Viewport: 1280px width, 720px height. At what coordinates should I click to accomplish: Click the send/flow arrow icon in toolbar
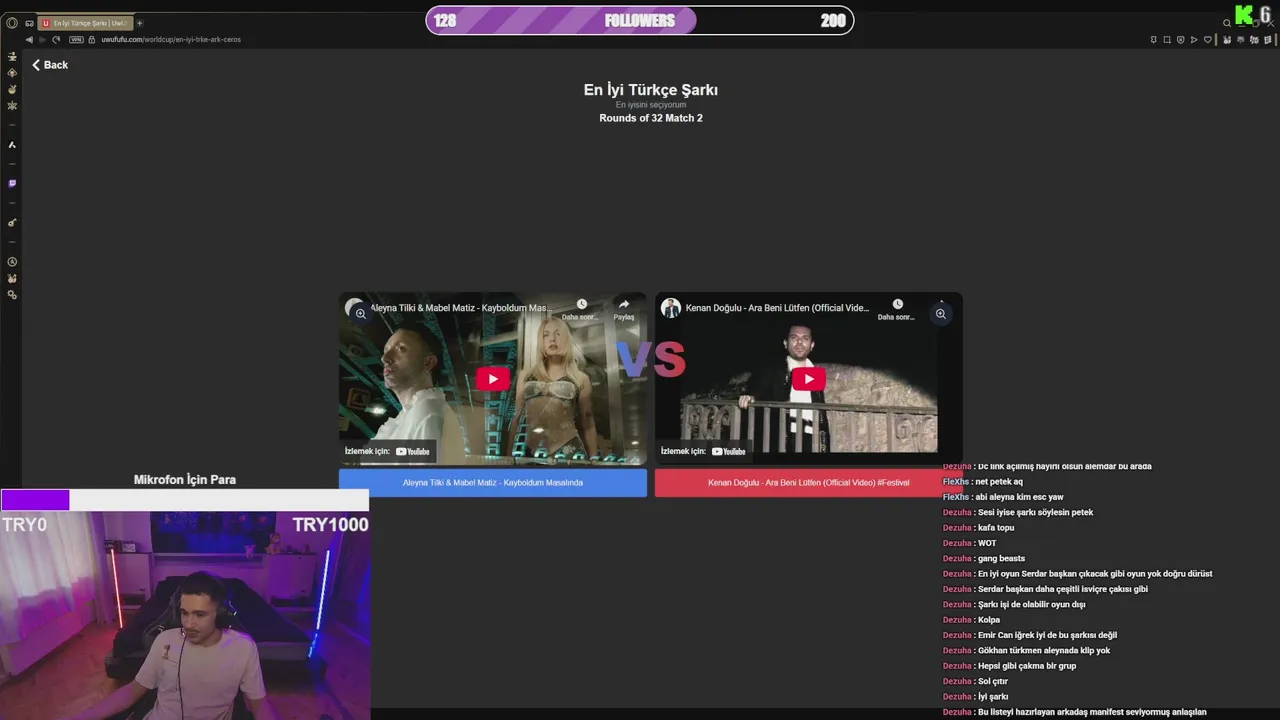click(1194, 40)
